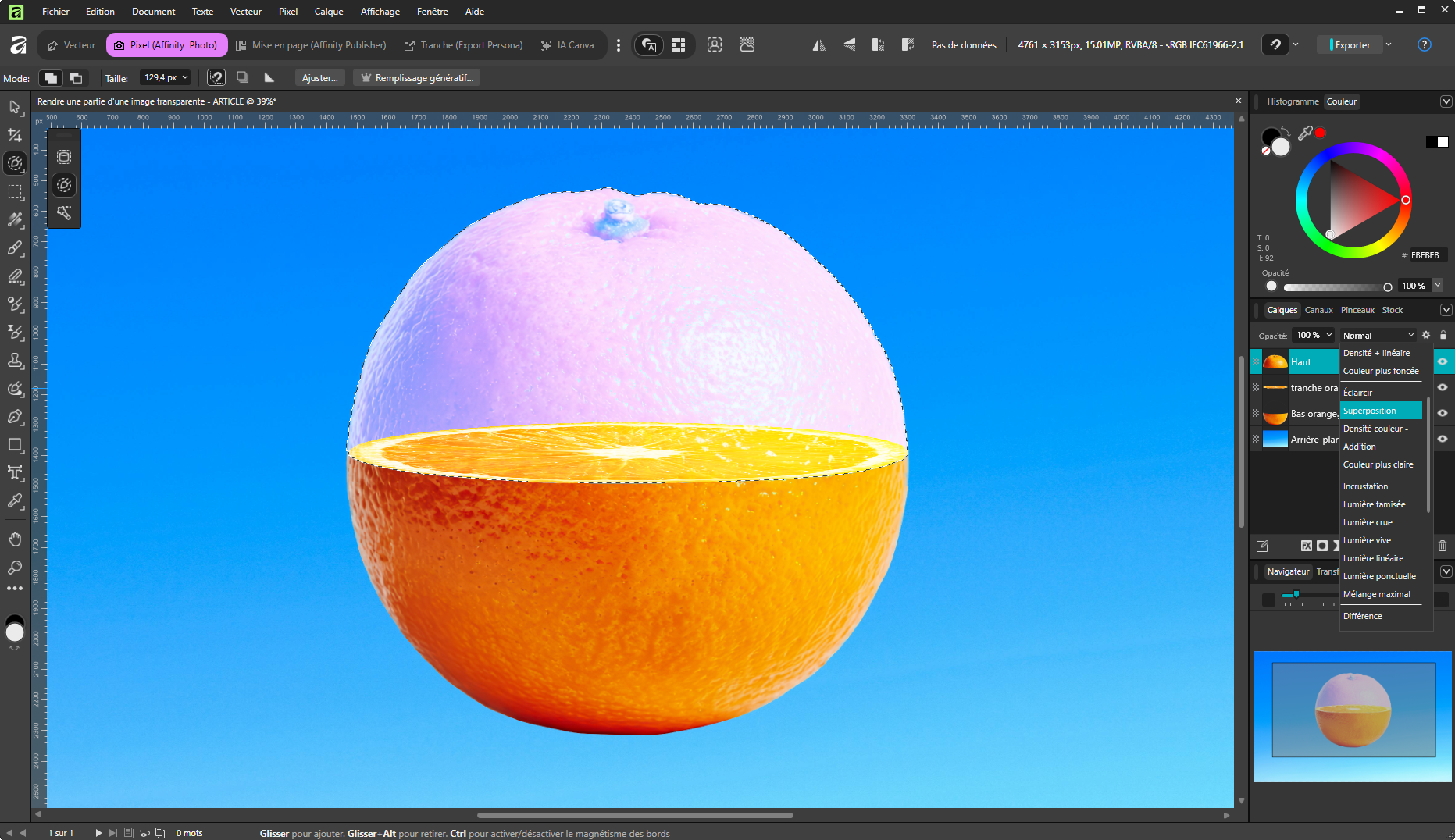The width and height of the screenshot is (1455, 840).
Task: Expand the Exporter options arrow
Action: pos(1389,45)
